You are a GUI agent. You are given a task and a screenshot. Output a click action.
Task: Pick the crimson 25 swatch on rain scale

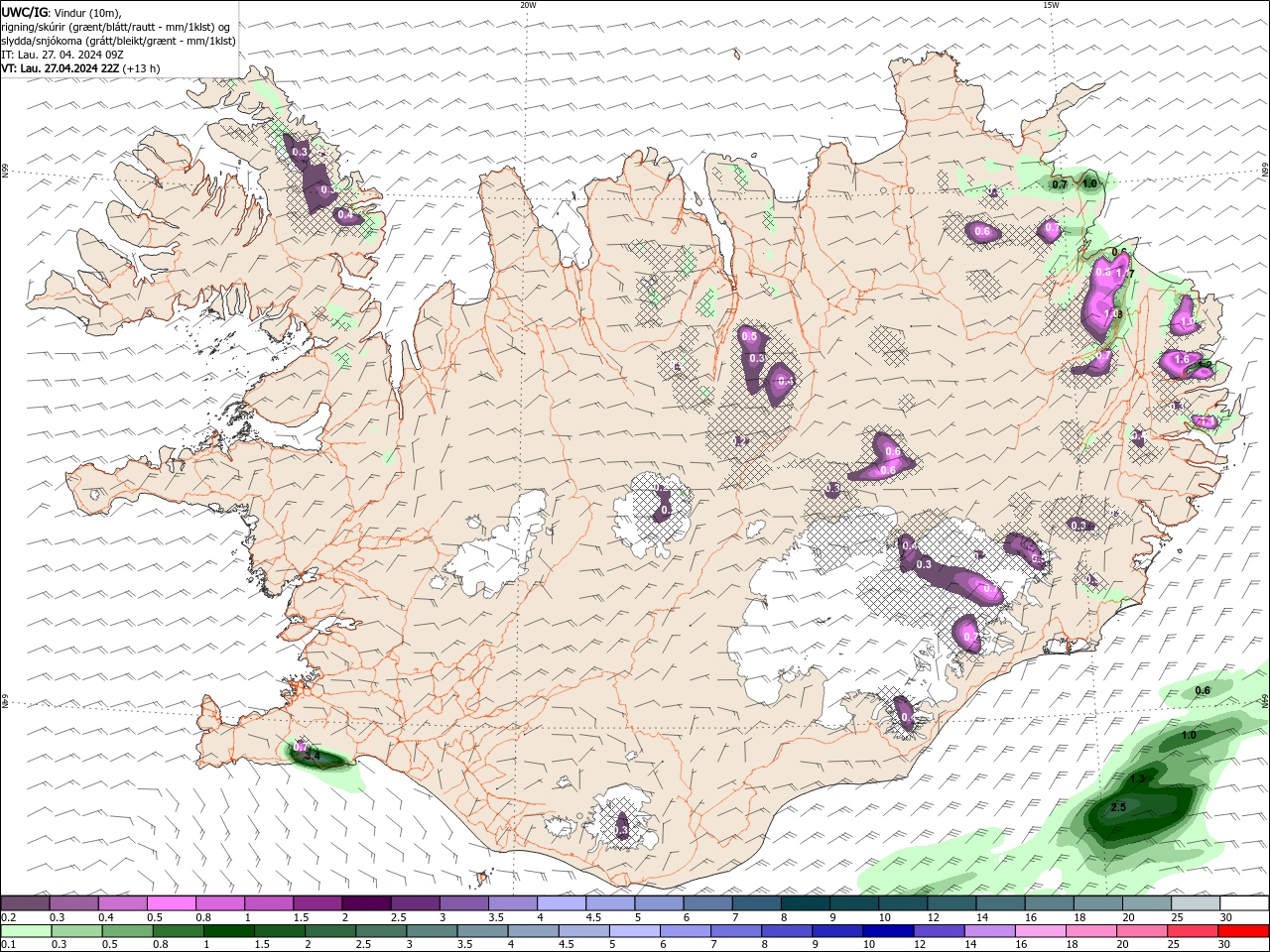point(1193,931)
